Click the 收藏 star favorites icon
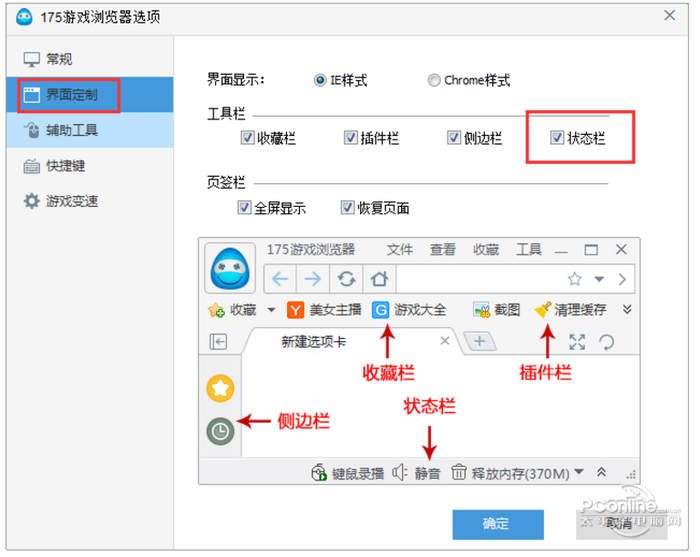700x557 pixels. (x=216, y=310)
